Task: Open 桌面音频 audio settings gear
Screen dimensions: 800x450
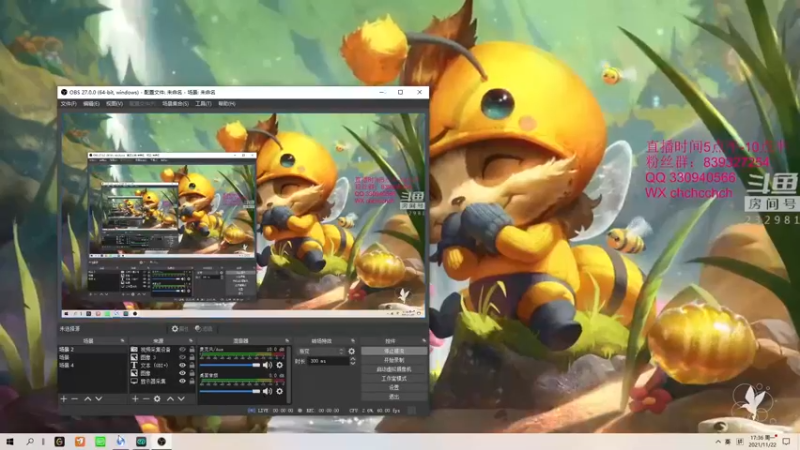Action: point(280,391)
